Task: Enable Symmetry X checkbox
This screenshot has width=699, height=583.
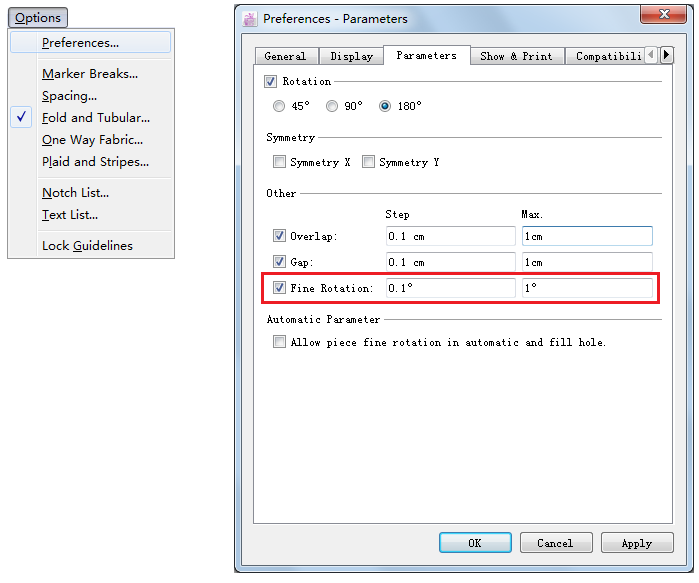Action: tap(279, 162)
